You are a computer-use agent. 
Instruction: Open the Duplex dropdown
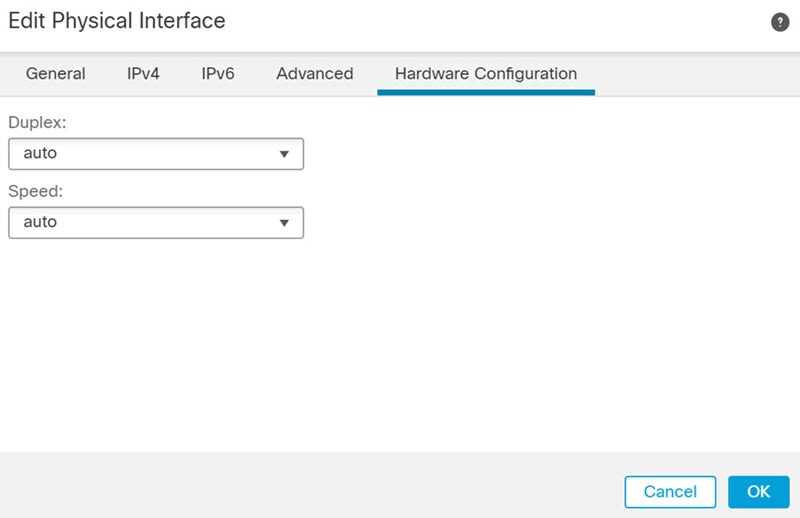pos(156,154)
